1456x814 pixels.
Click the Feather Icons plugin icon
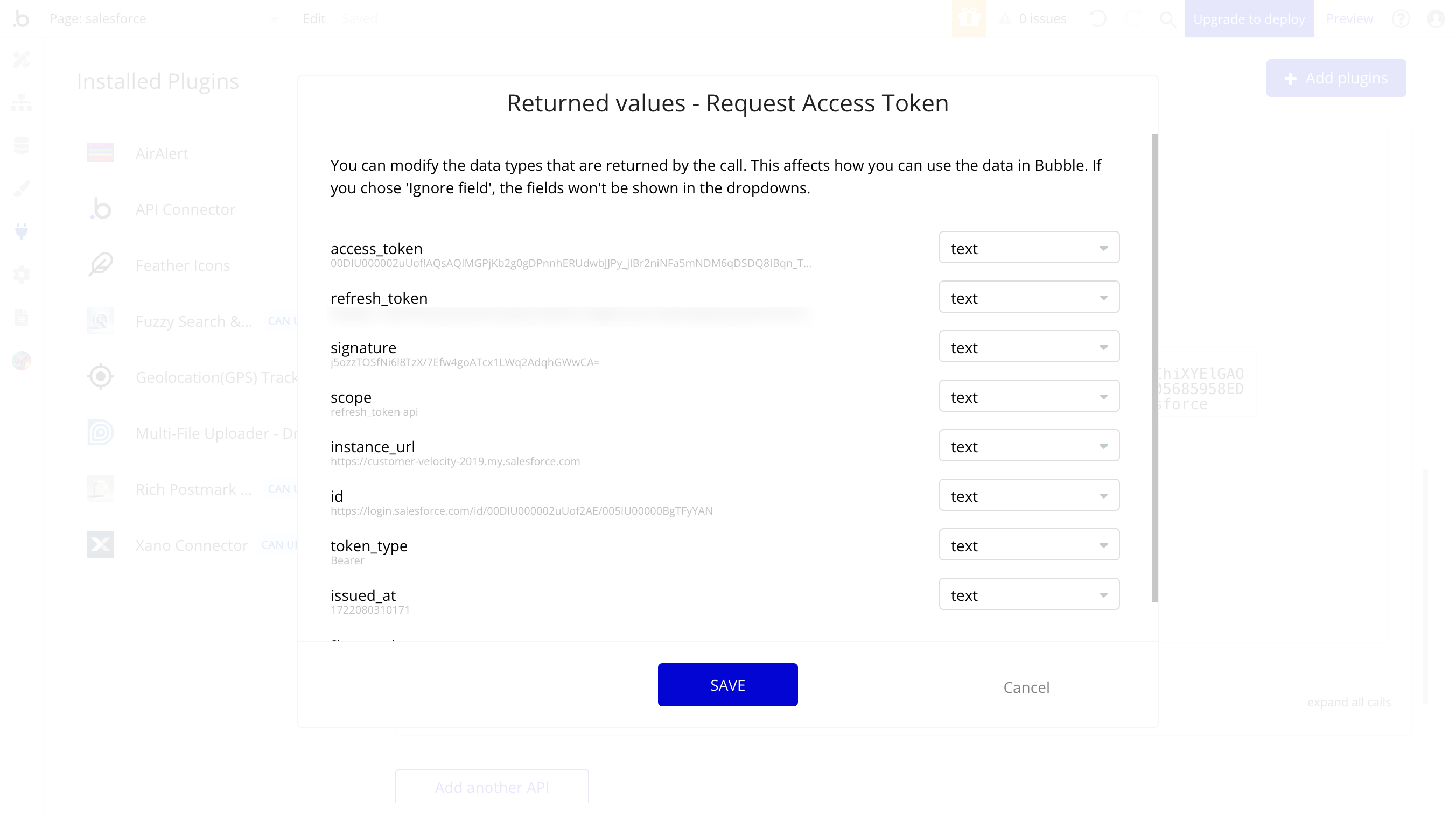[x=100, y=265]
